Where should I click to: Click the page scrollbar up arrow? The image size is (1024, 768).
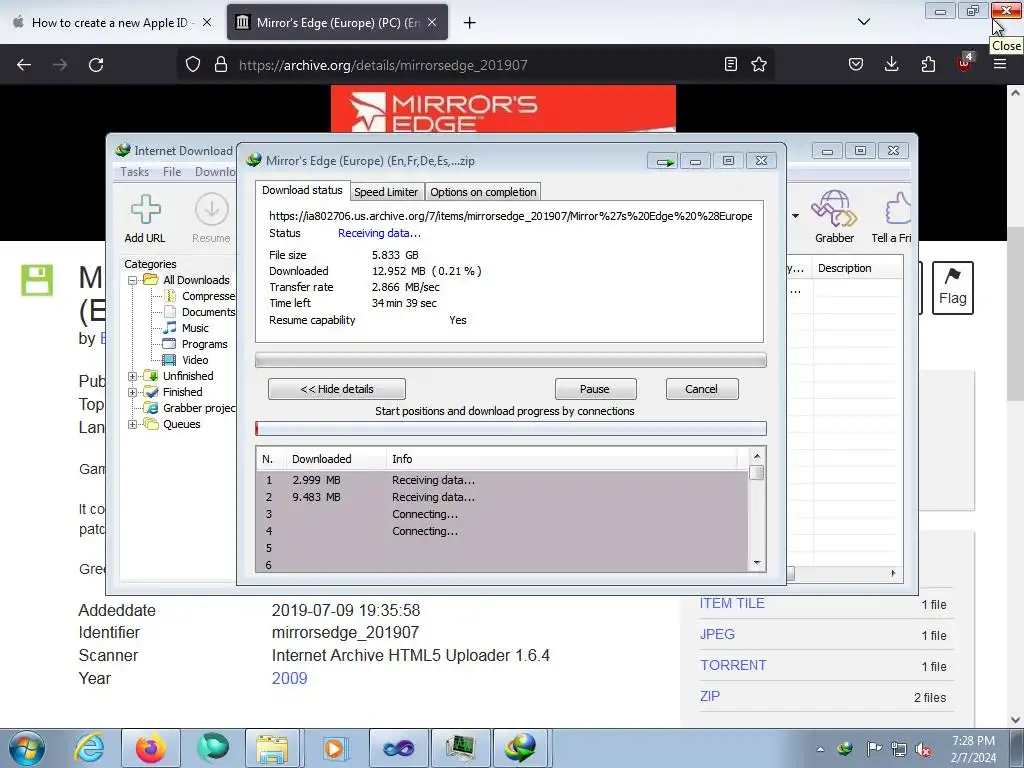[1015, 93]
